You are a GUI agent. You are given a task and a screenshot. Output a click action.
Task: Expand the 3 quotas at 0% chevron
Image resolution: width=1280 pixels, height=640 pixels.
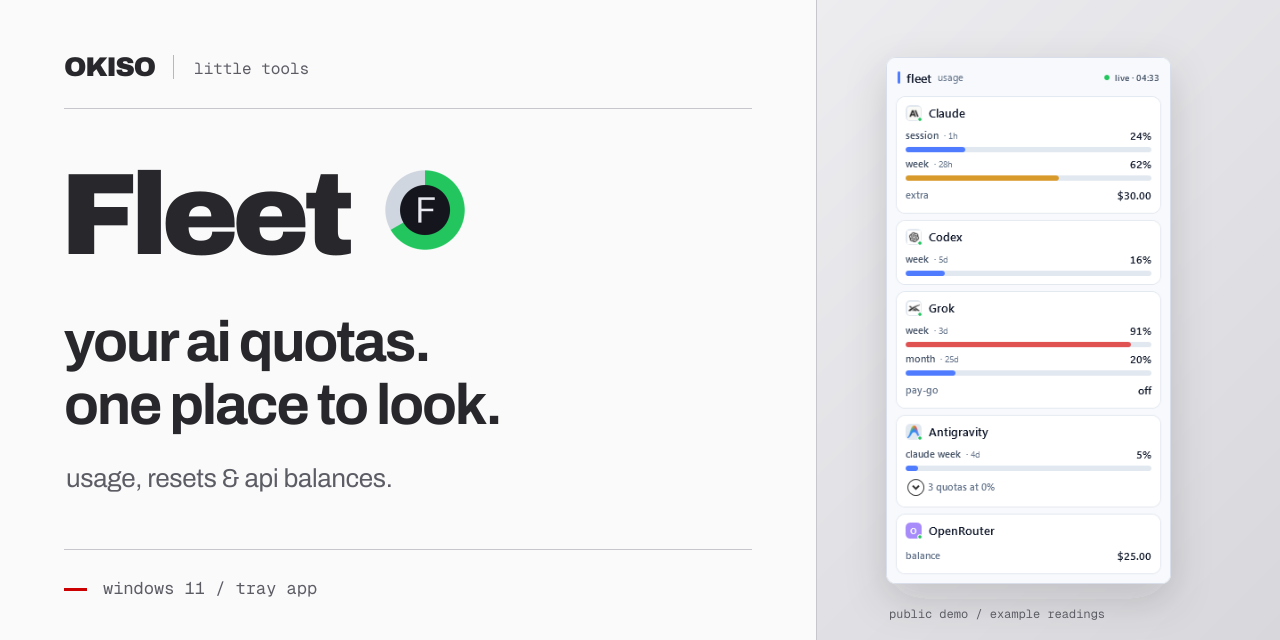[x=916, y=487]
